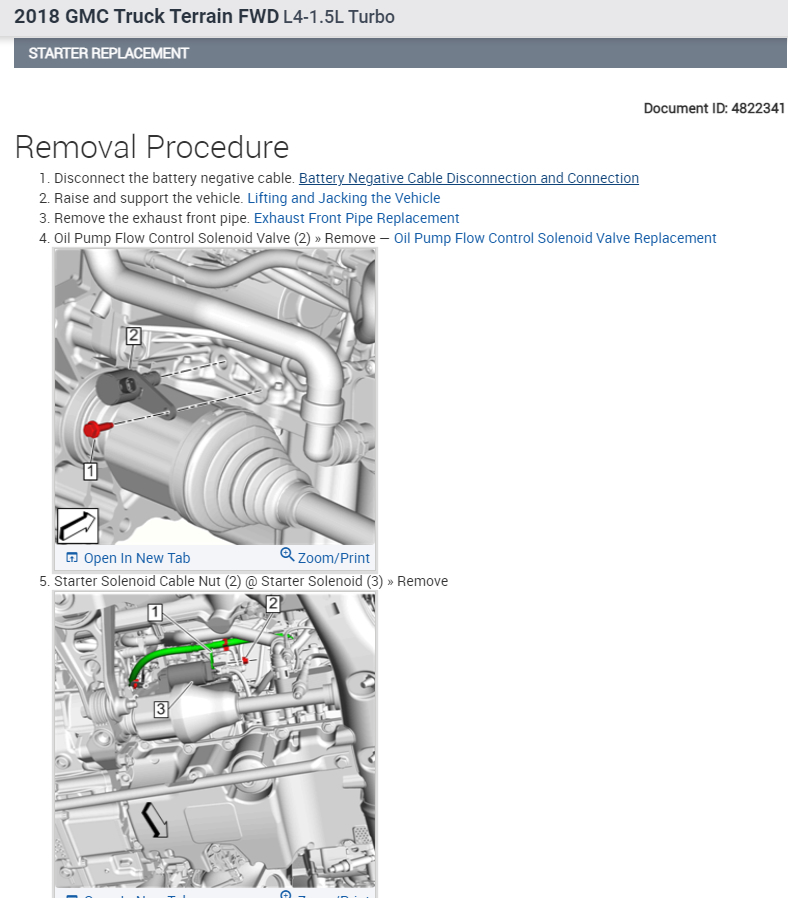The width and height of the screenshot is (788, 898).
Task: Open Lifting and Jacking the Vehicle link
Action: coord(344,198)
